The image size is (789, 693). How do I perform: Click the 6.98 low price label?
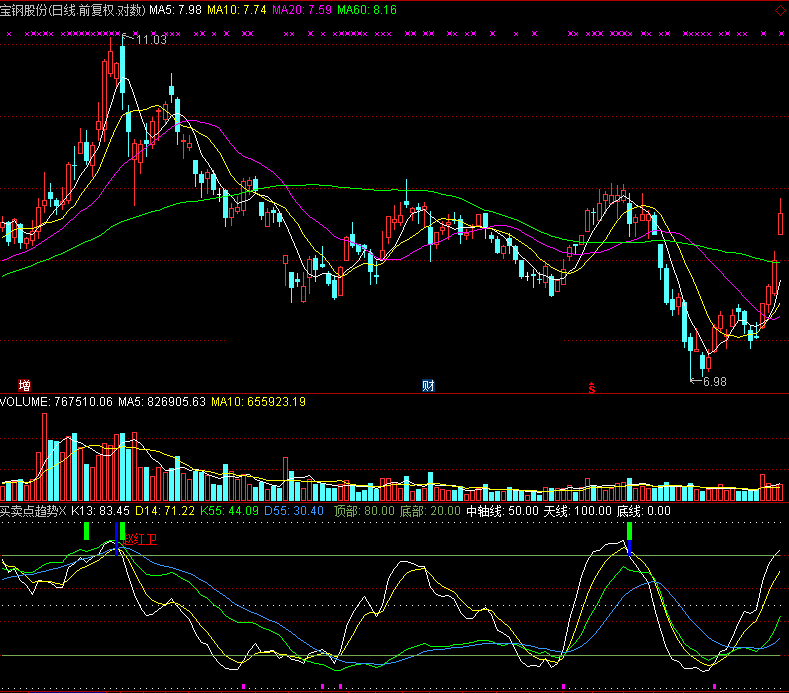[712, 382]
